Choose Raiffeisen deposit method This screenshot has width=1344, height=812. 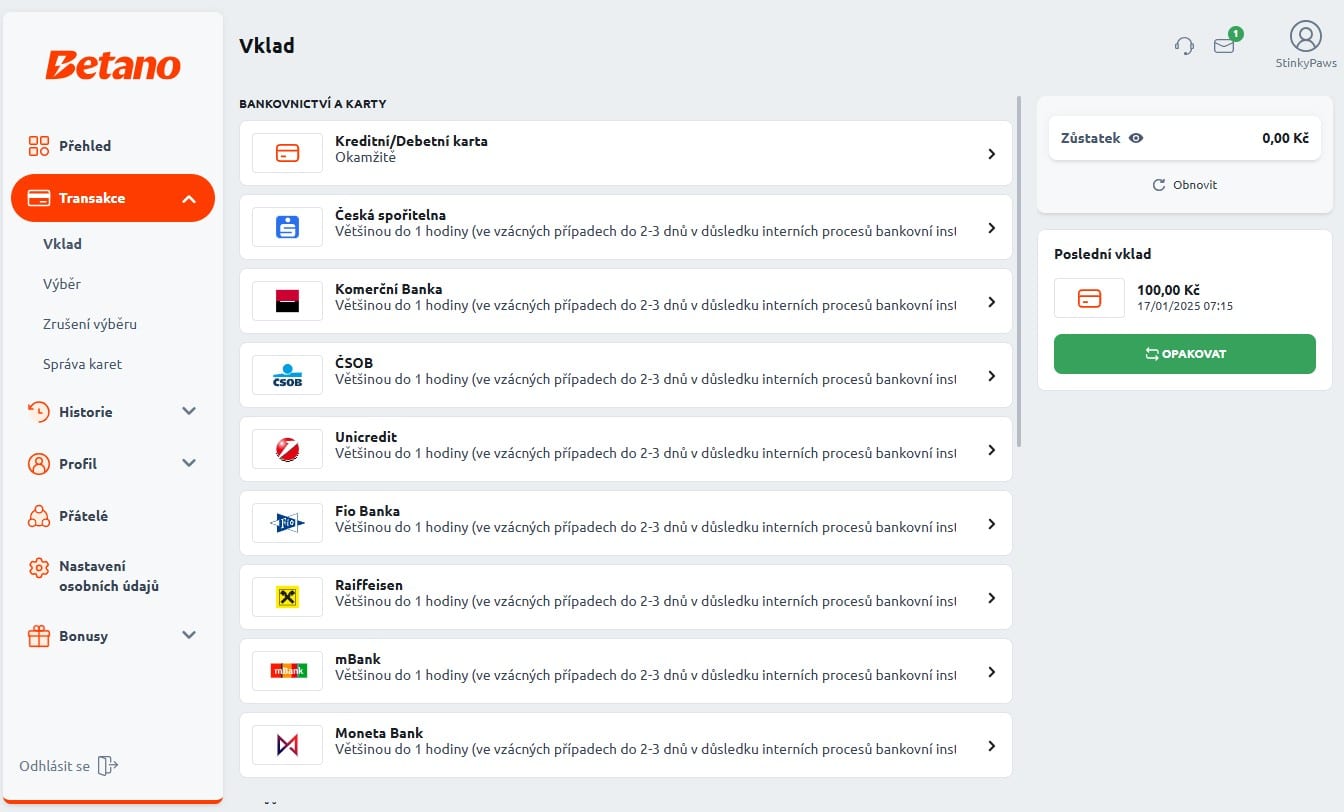coord(626,597)
